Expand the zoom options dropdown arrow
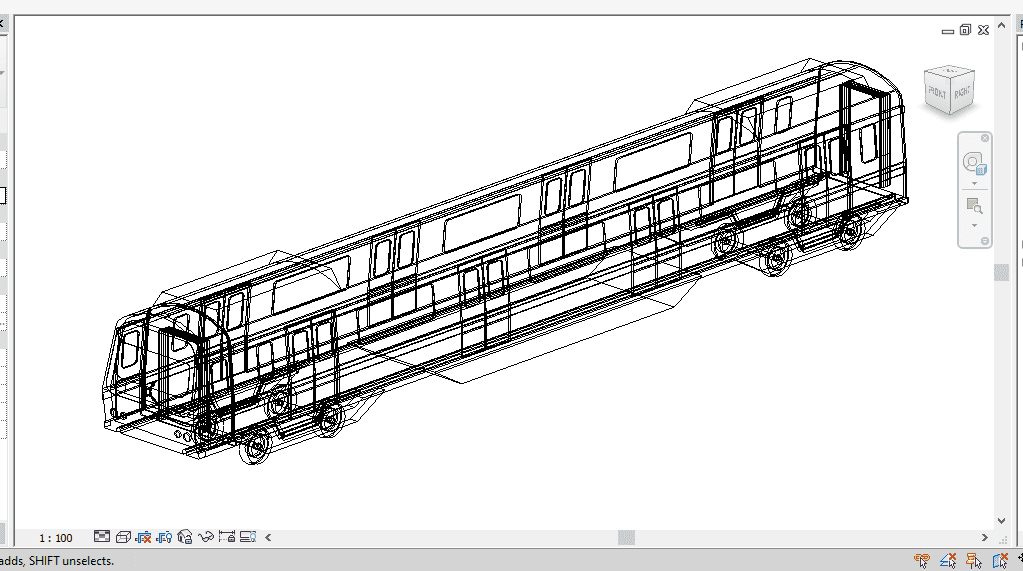 click(974, 225)
